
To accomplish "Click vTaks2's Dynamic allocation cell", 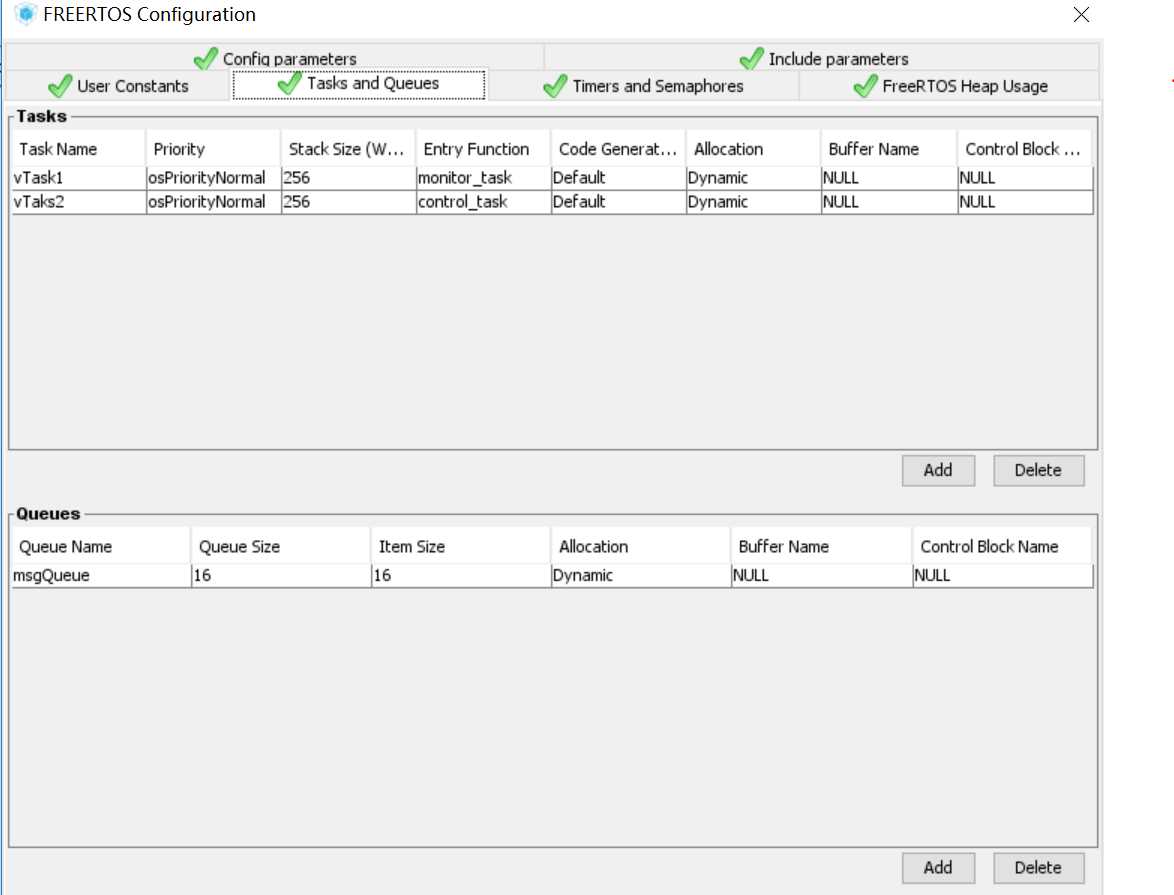I will [x=753, y=202].
